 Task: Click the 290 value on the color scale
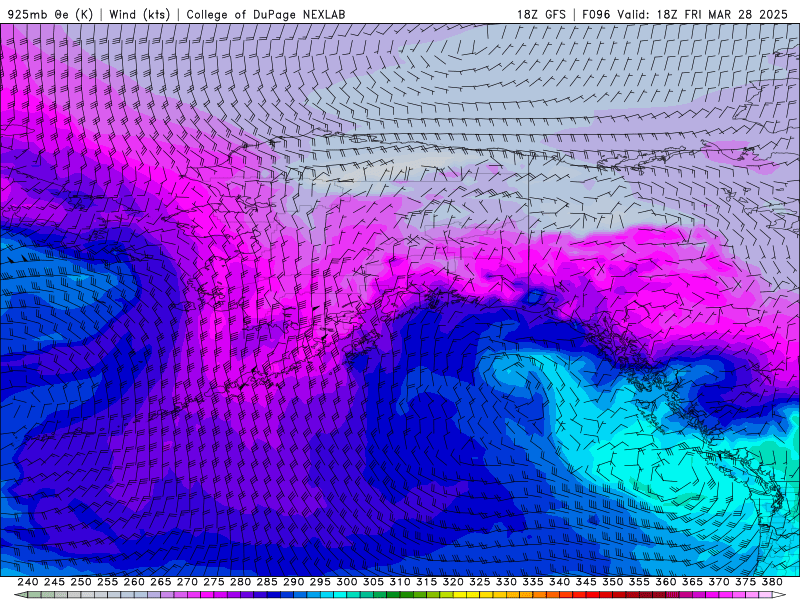click(293, 582)
